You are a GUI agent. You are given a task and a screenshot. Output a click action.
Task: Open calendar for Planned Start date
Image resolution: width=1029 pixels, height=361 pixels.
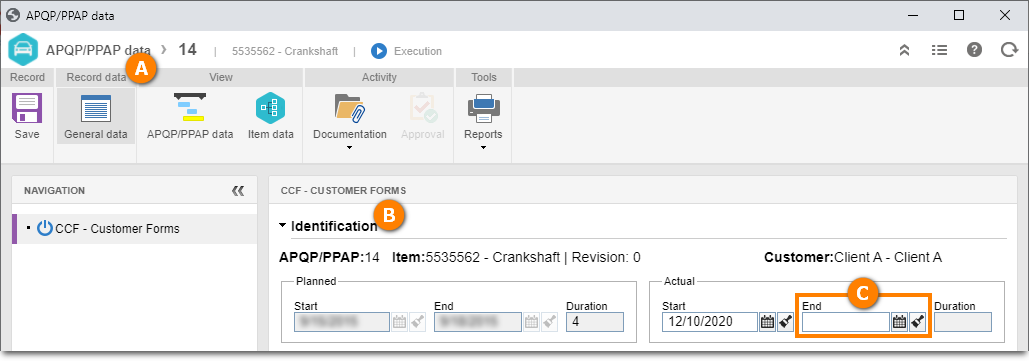coord(399,322)
